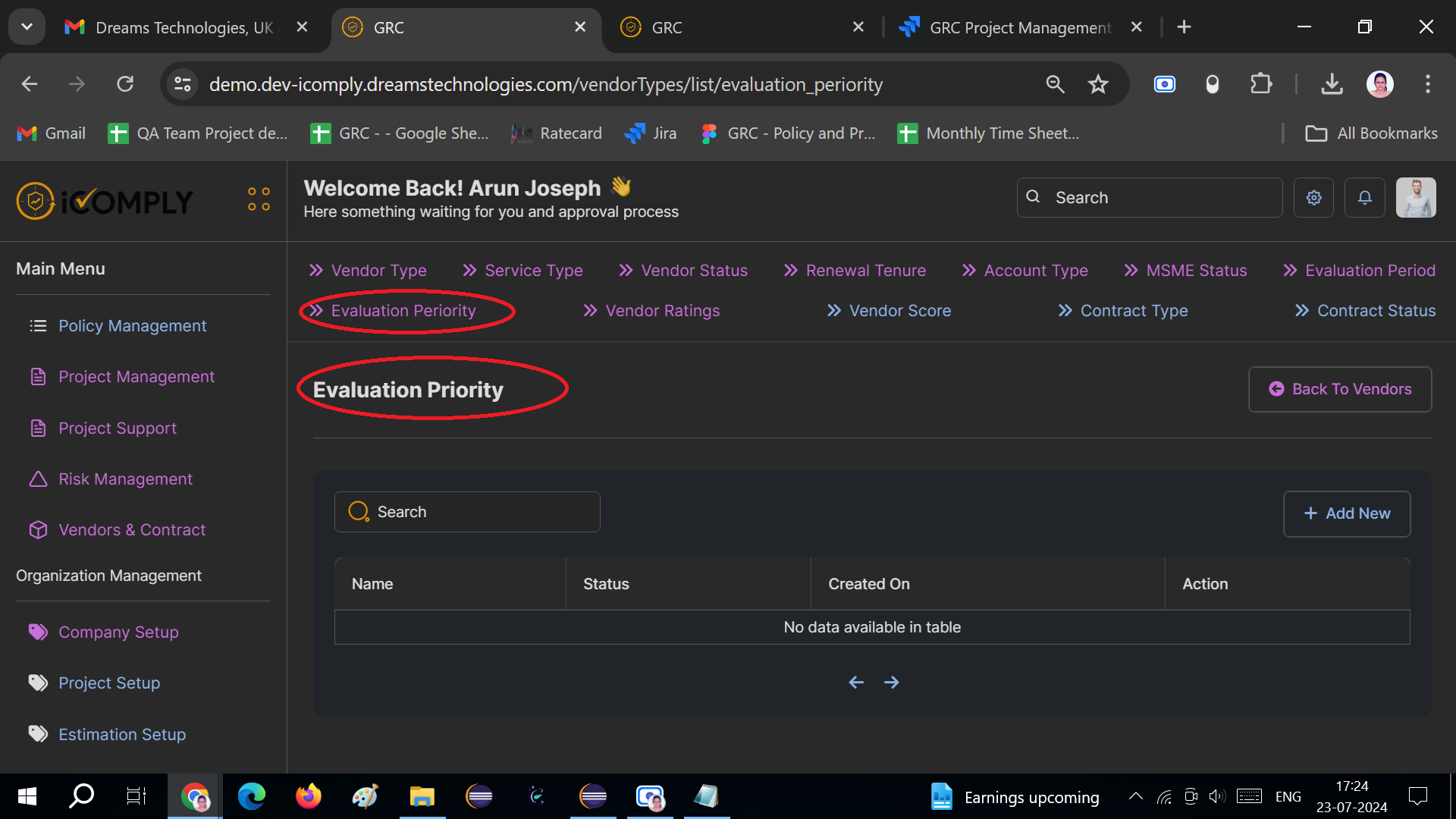
Task: Open Risk Management in the sidebar
Action: click(125, 479)
